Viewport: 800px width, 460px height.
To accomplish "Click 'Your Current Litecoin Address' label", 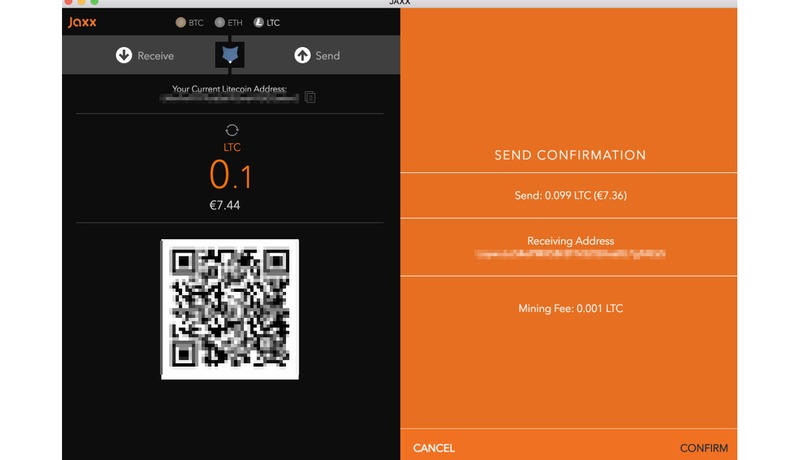I will click(229, 89).
